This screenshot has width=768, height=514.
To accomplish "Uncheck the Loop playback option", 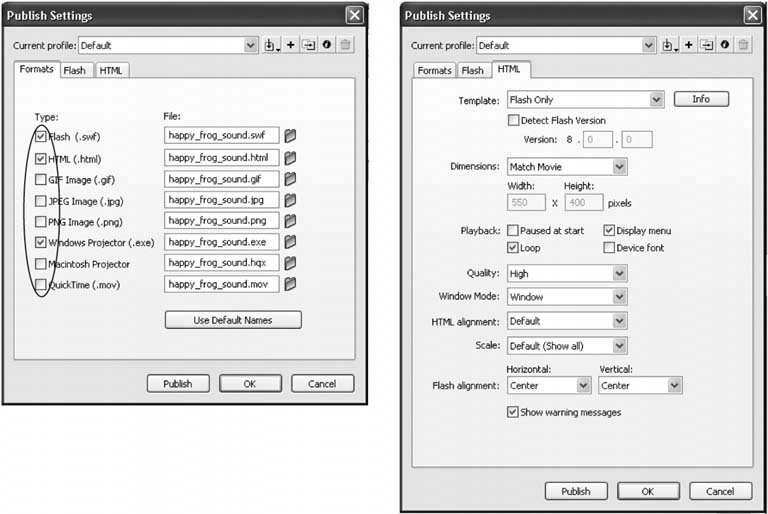I will (513, 248).
